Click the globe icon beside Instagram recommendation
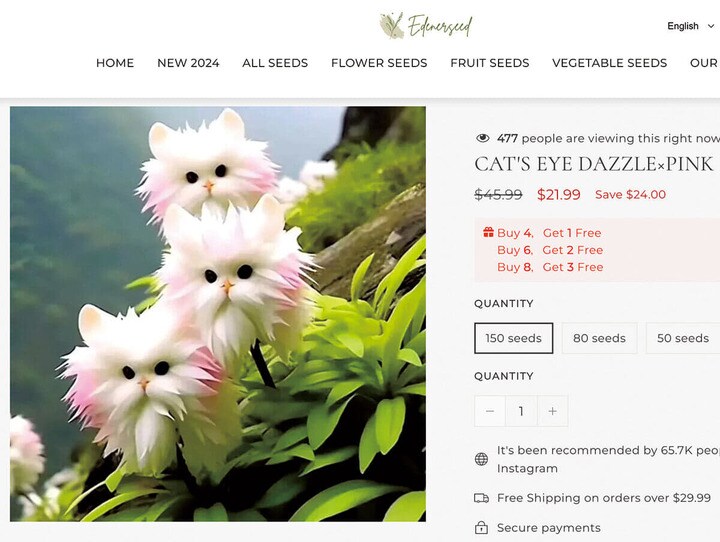The image size is (720, 542). 481,459
